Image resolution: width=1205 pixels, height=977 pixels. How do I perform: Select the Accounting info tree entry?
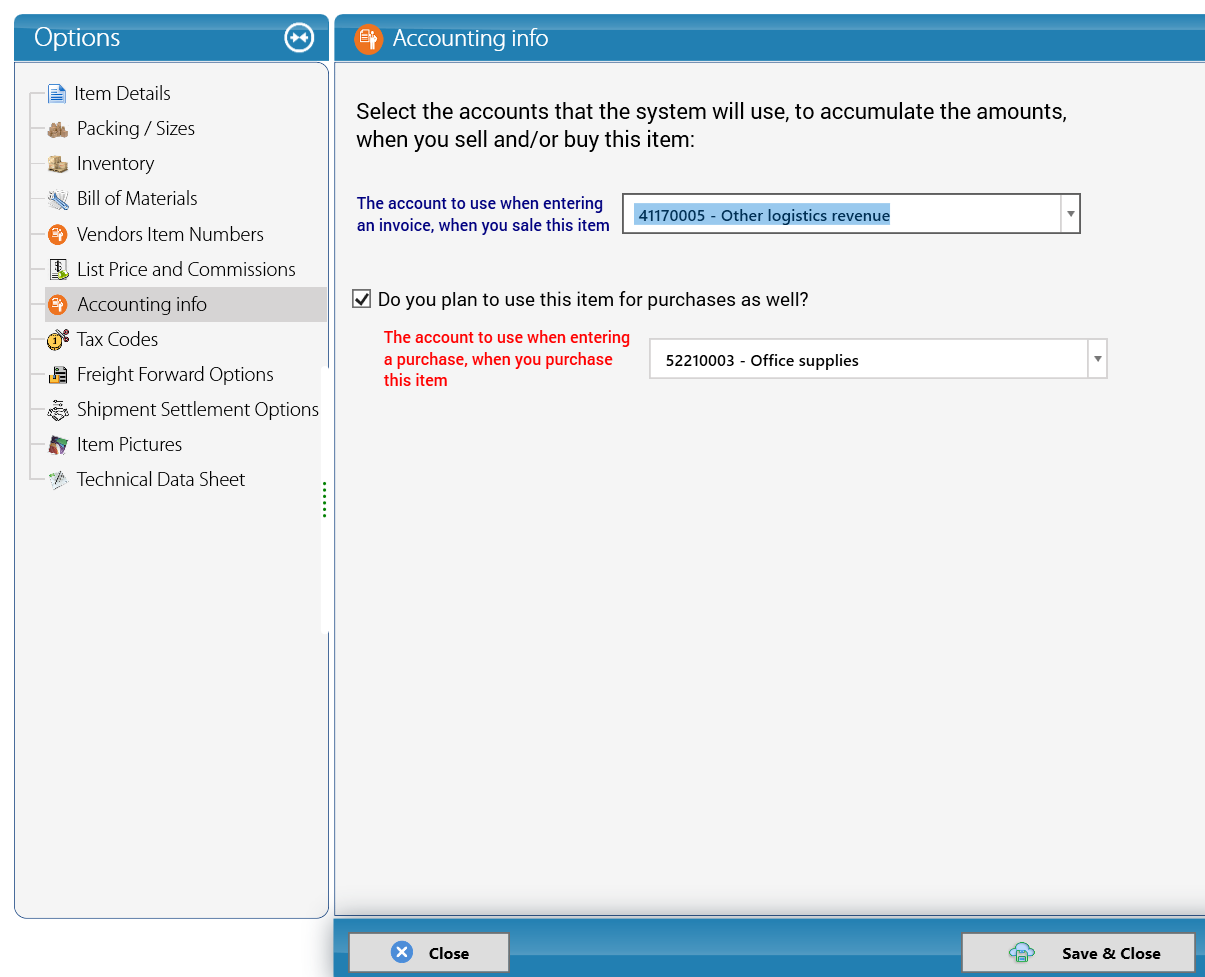click(142, 305)
